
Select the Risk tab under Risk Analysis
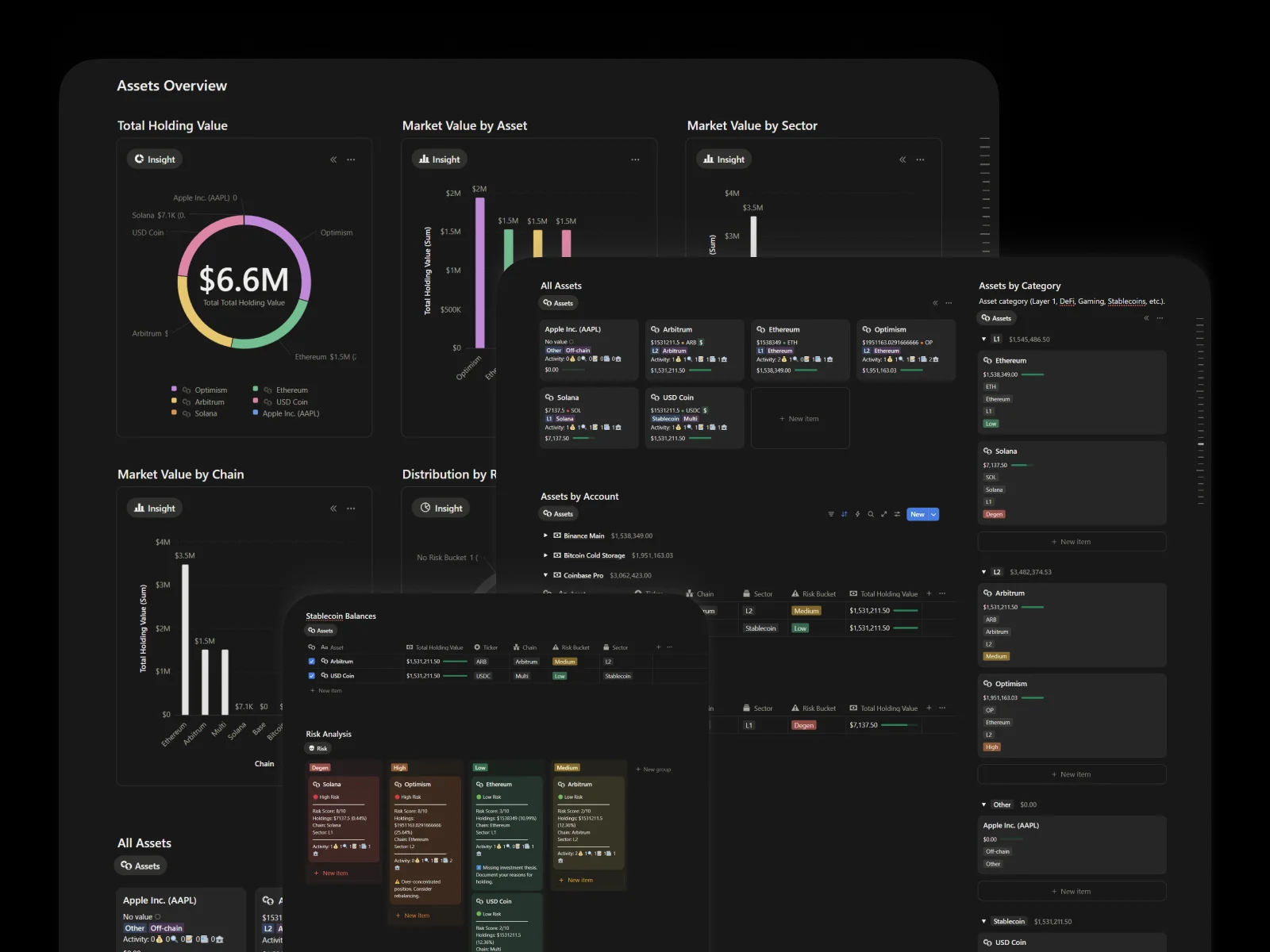(x=317, y=748)
